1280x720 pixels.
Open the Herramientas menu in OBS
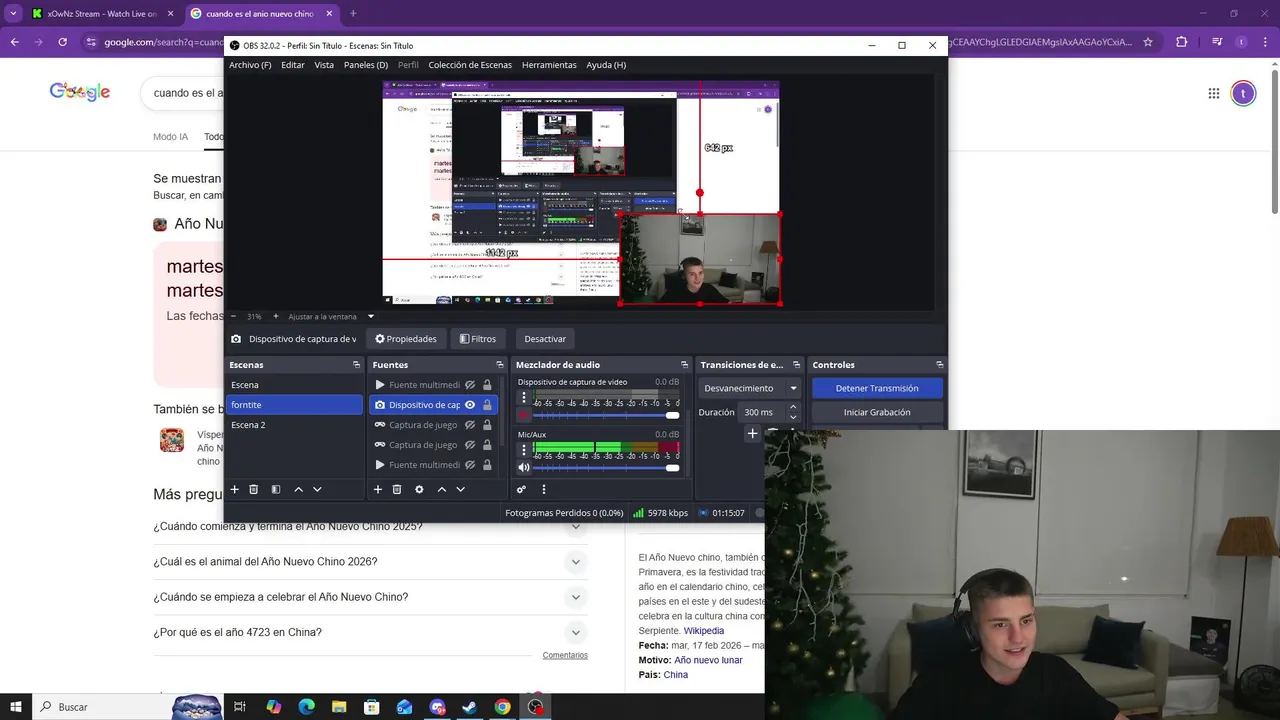coord(549,65)
